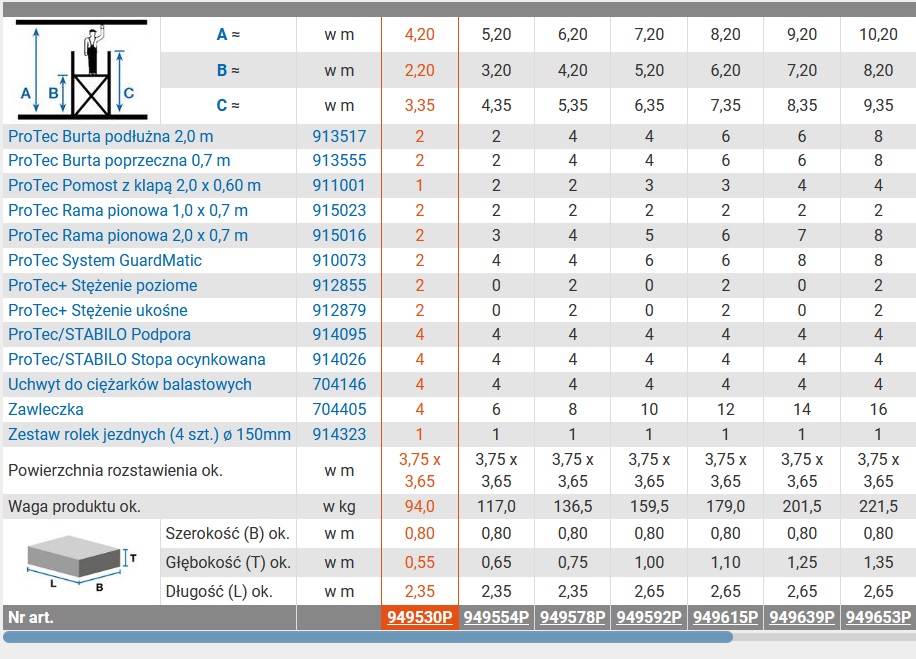
Task: Open article number 949592P
Action: pyautogui.click(x=649, y=618)
